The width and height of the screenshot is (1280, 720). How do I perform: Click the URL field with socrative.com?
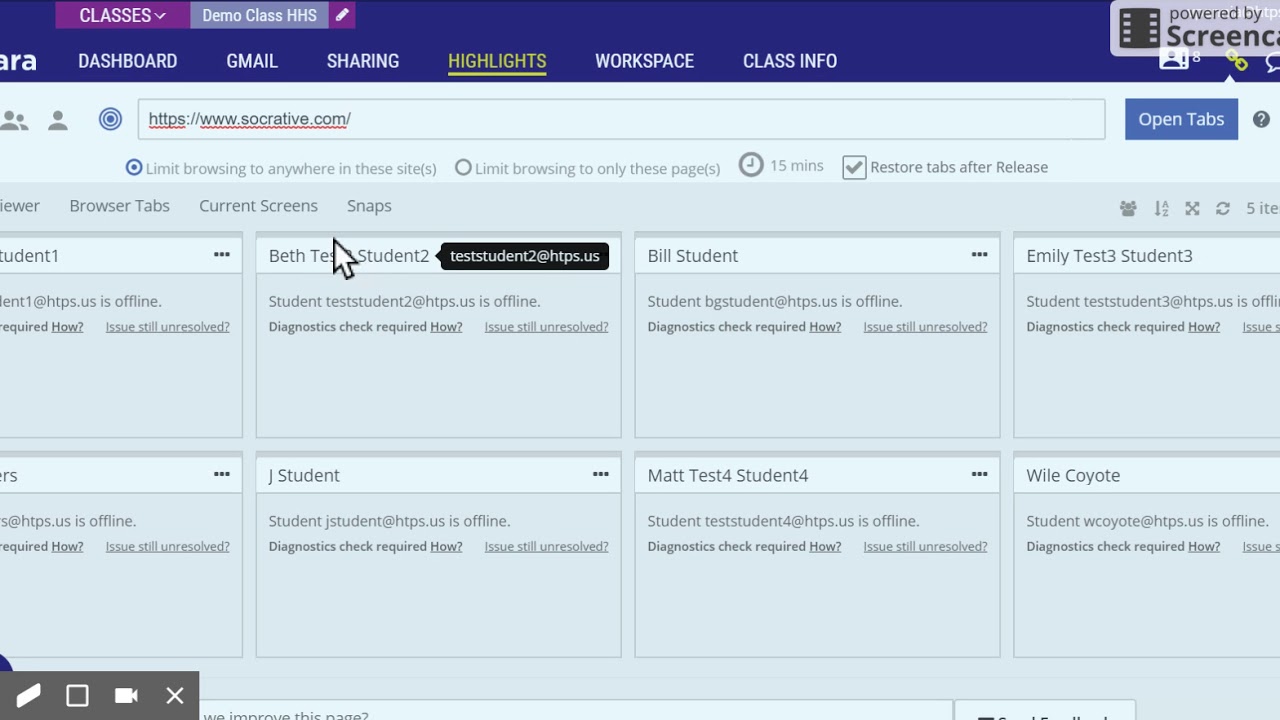coord(621,119)
